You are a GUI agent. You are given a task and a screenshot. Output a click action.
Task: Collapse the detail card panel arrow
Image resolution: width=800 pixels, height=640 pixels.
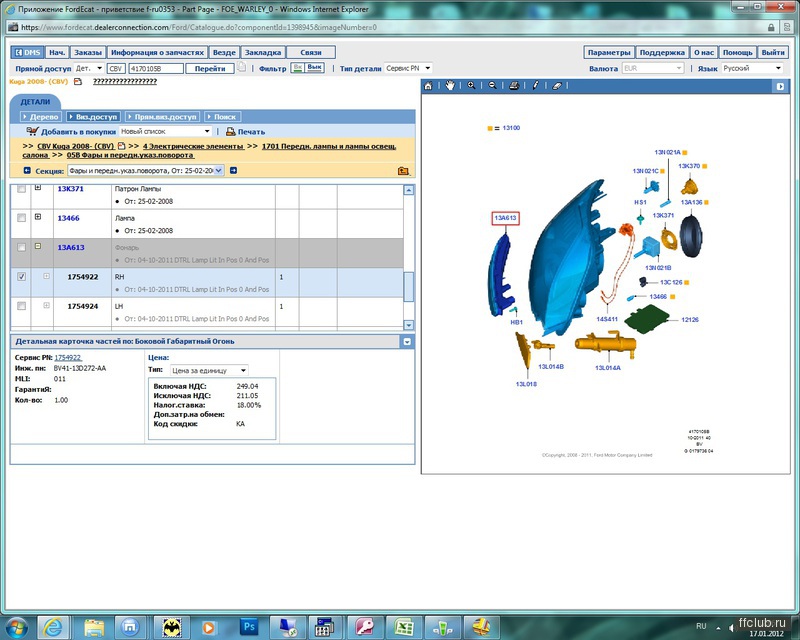(x=407, y=341)
